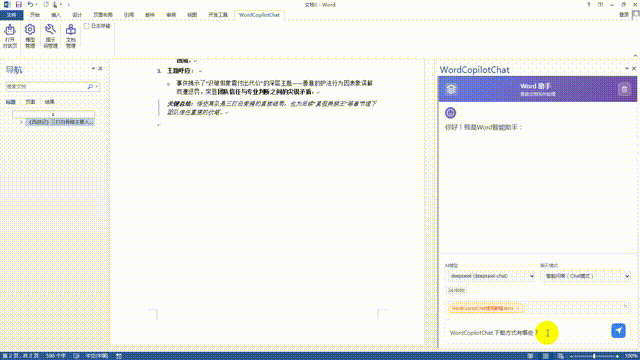Screen dimensions: 640x360
Task: Click the Save icon in the quick access toolbar
Action: (x=18, y=4)
